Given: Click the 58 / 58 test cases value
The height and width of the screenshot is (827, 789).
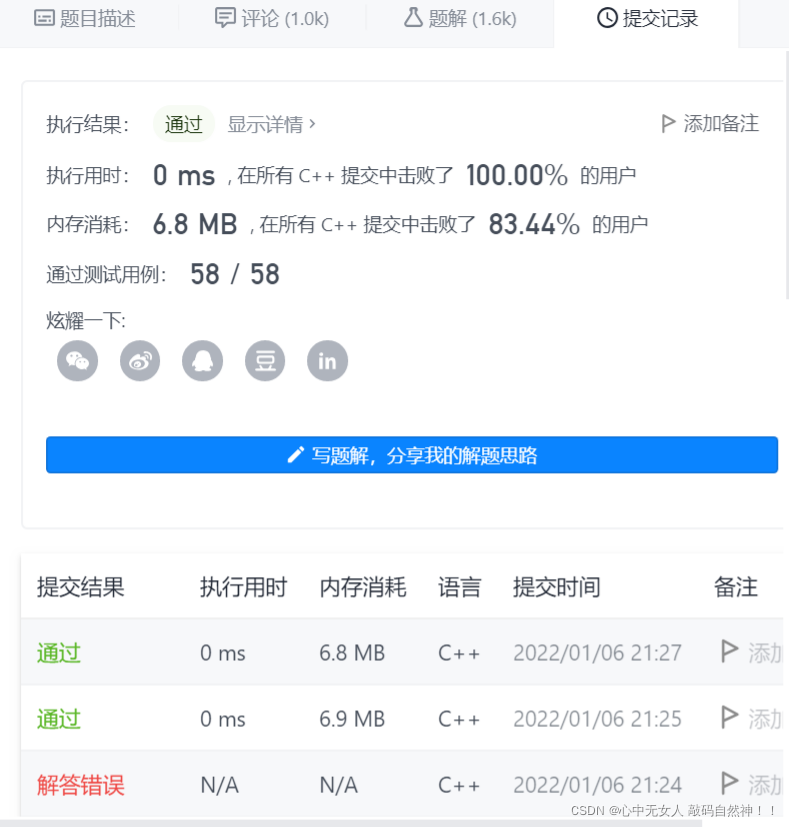Looking at the screenshot, I should click(235, 274).
